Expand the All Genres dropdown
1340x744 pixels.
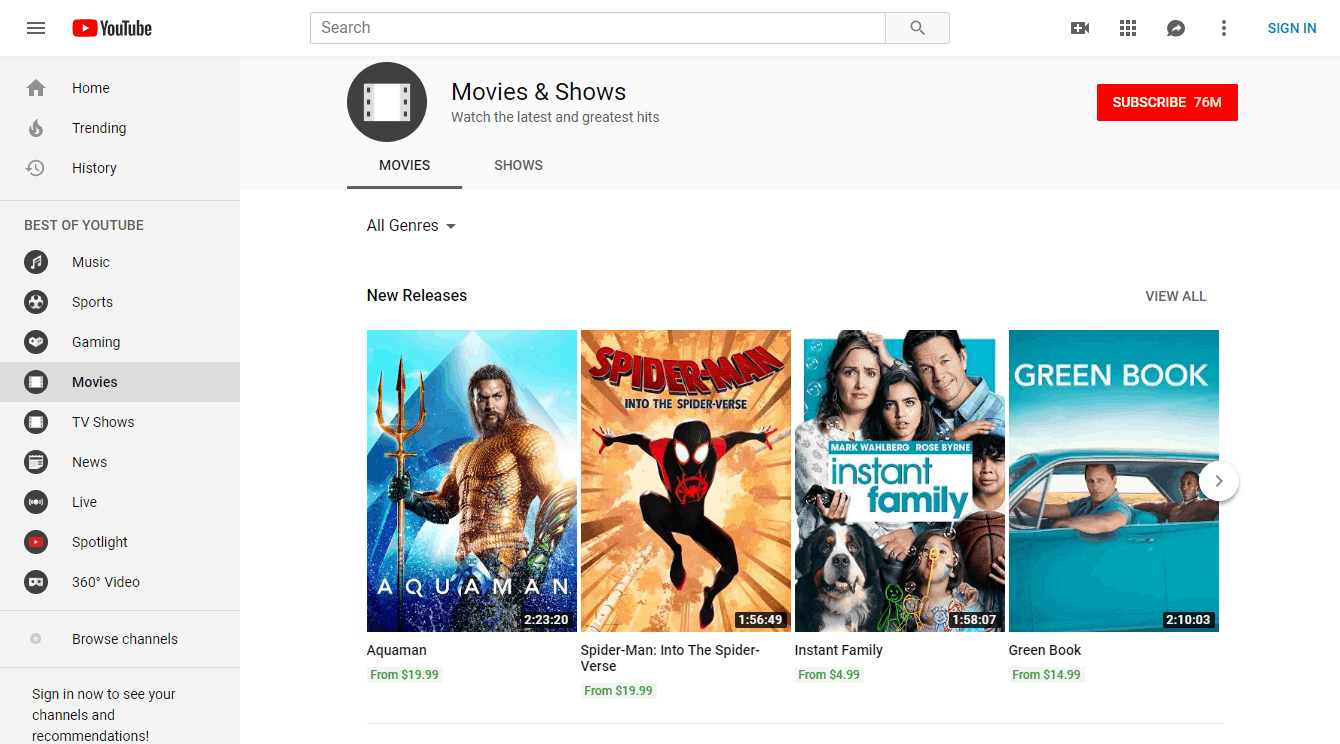pyautogui.click(x=411, y=226)
